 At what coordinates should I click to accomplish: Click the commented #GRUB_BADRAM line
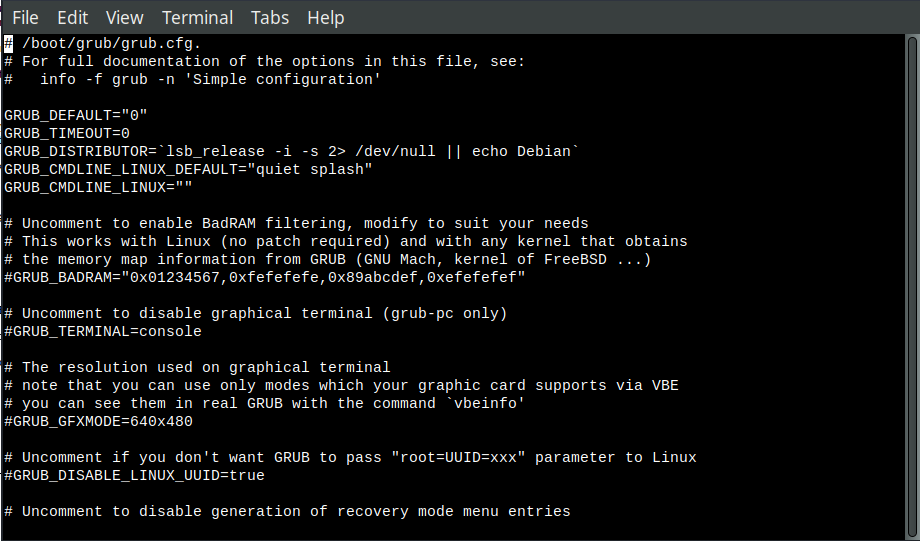coord(265,278)
